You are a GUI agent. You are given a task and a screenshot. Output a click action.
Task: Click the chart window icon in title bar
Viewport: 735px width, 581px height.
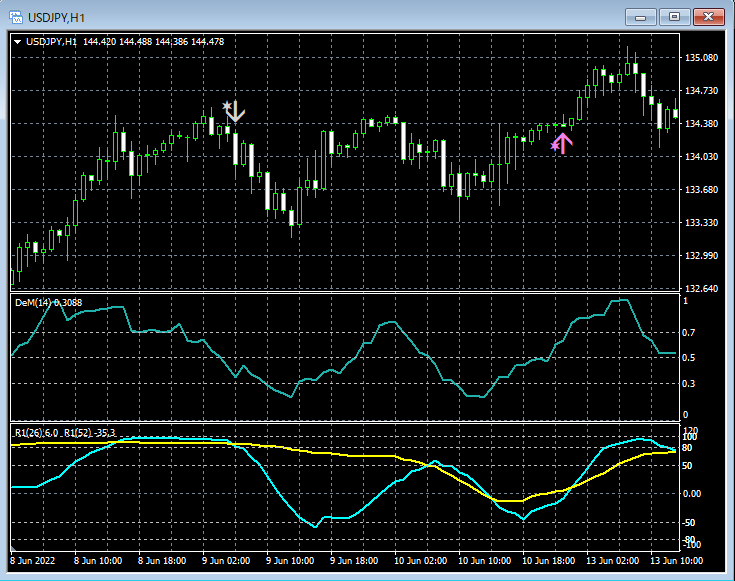[x=16, y=16]
